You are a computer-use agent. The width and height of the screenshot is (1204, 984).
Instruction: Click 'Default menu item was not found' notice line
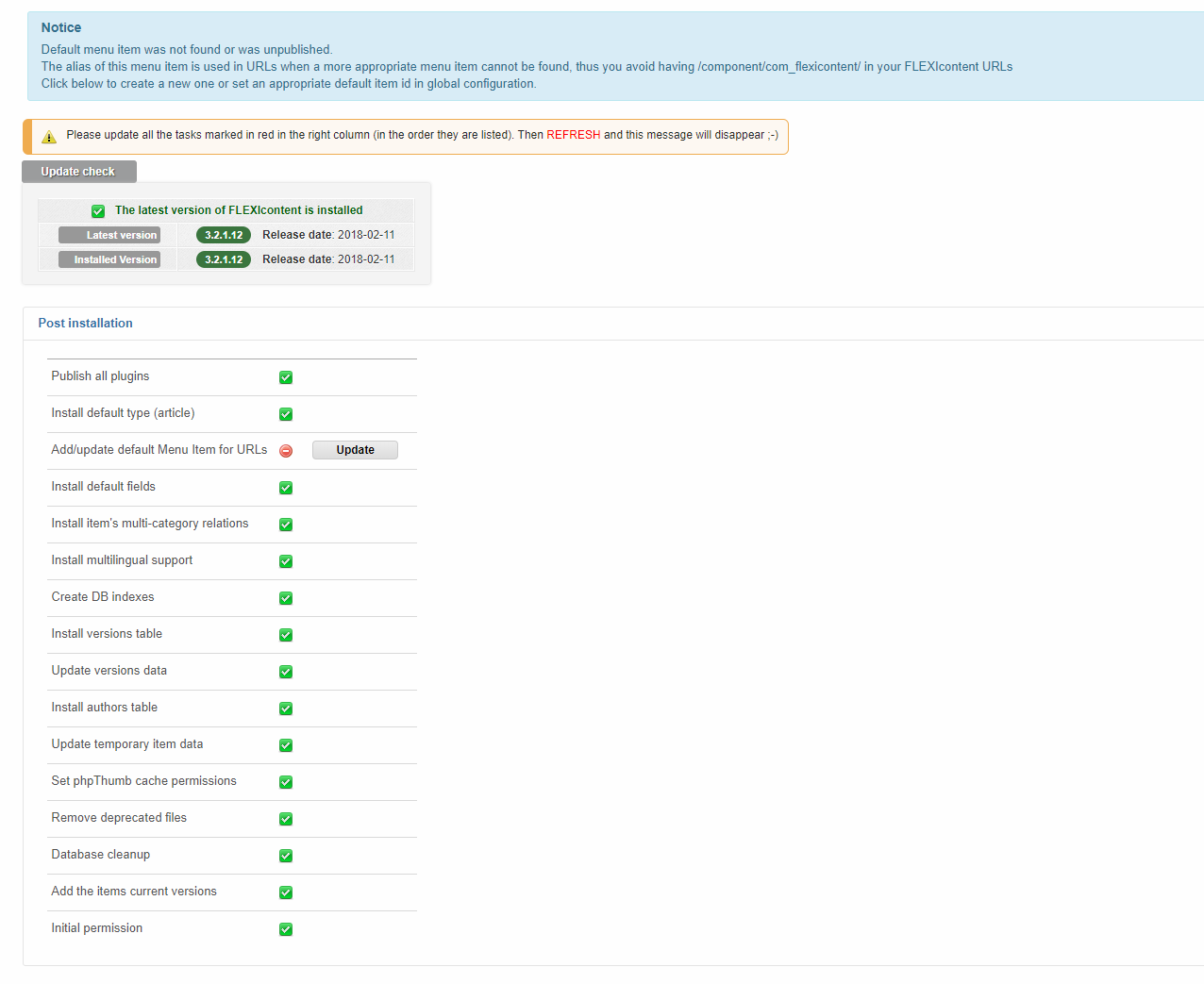click(x=187, y=49)
